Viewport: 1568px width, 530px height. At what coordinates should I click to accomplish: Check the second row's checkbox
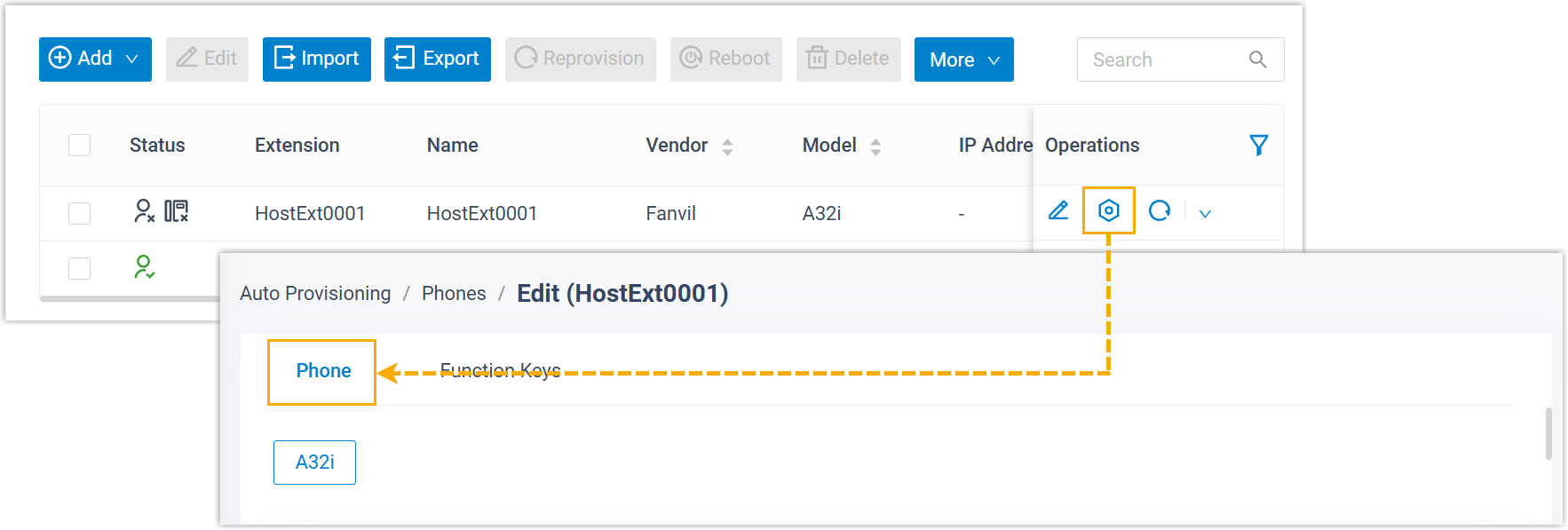click(x=80, y=268)
